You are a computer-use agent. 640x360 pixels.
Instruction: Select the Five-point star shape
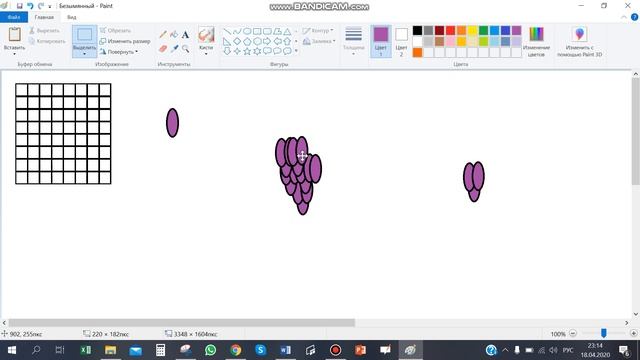pyautogui.click(x=247, y=51)
